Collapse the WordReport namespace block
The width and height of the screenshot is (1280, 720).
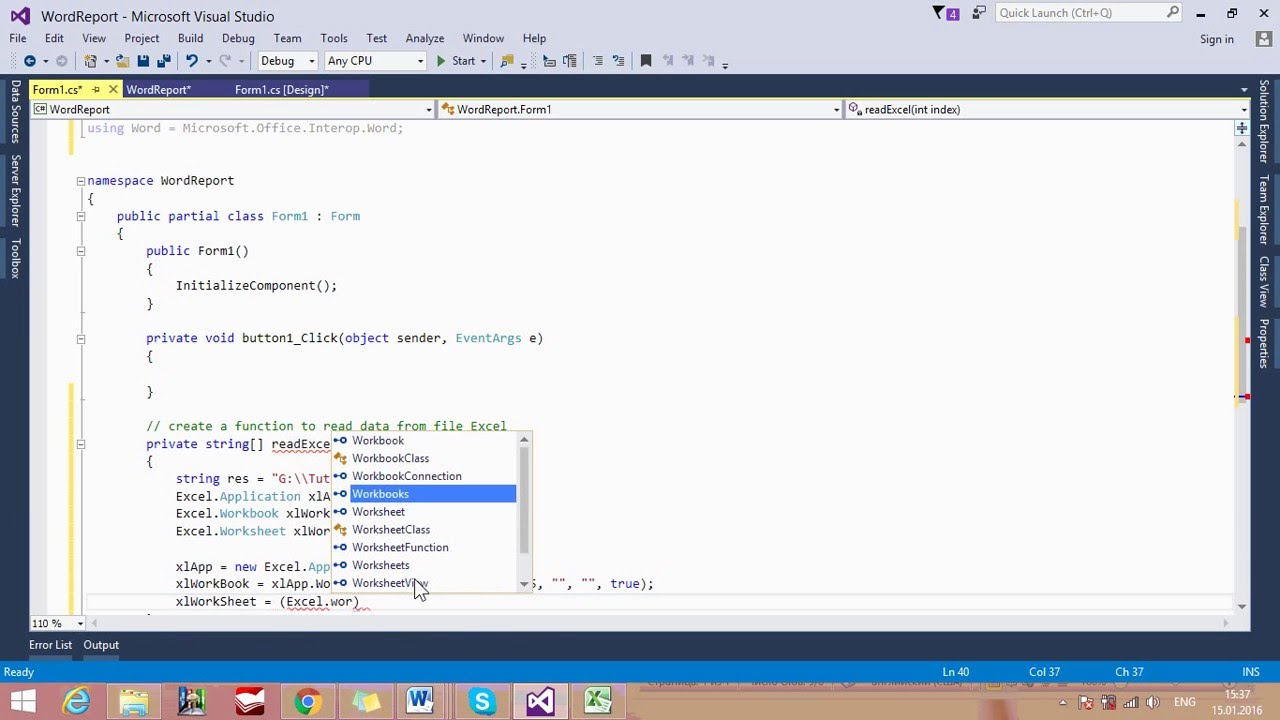81,181
